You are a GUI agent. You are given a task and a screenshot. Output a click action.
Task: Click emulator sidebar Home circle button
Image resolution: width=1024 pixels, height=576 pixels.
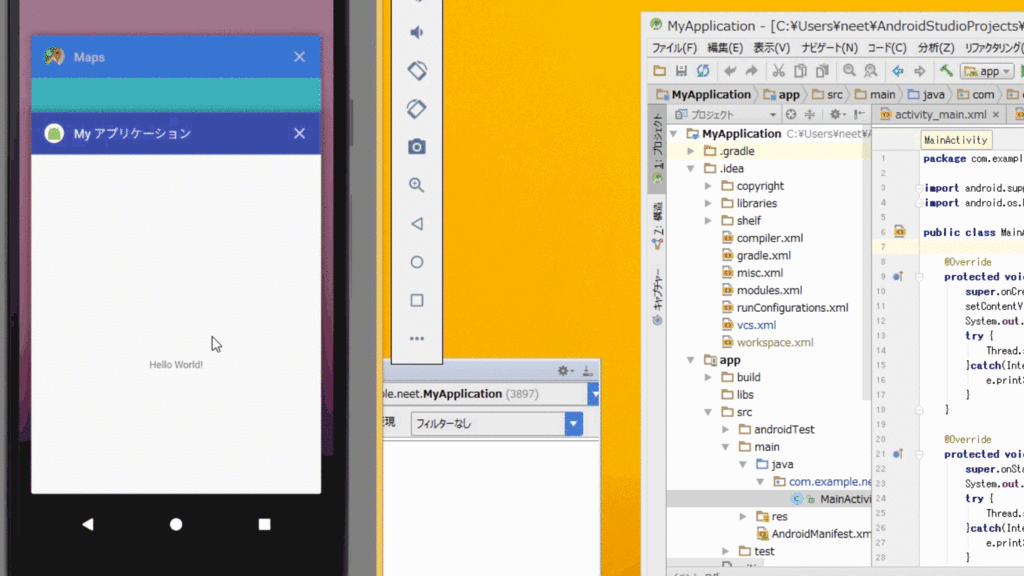tap(417, 262)
